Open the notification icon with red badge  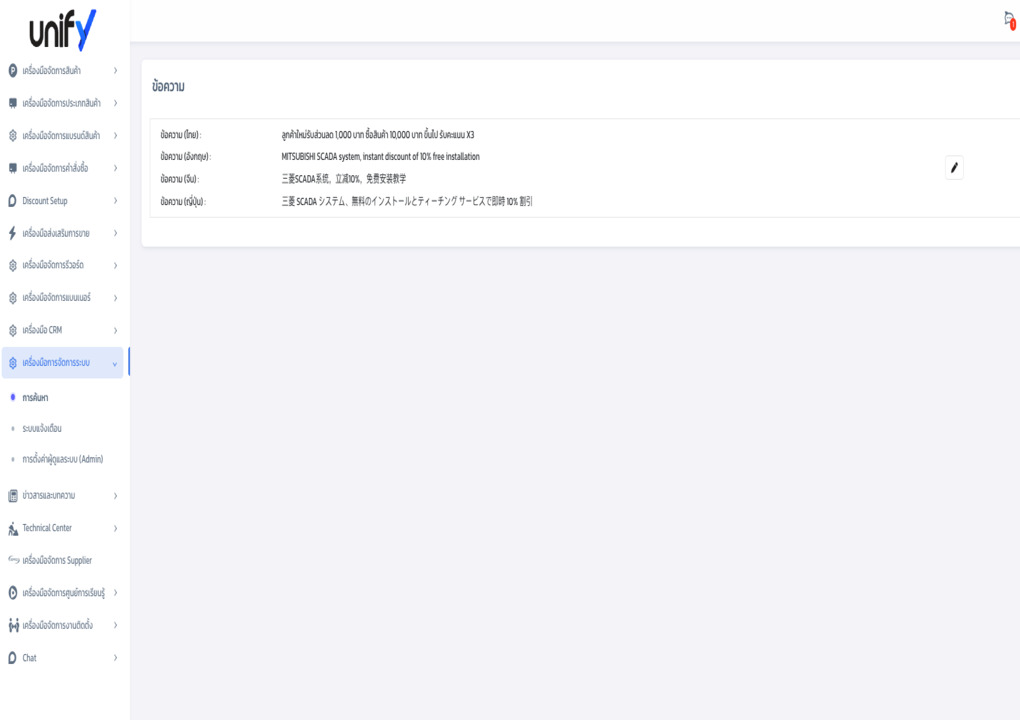pos(1009,19)
